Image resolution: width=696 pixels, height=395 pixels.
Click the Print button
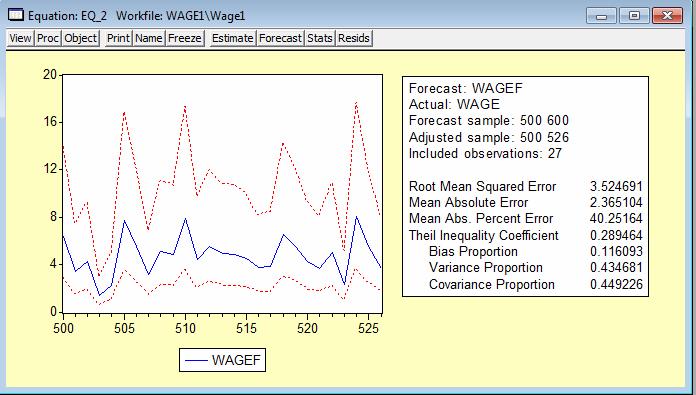coord(118,38)
